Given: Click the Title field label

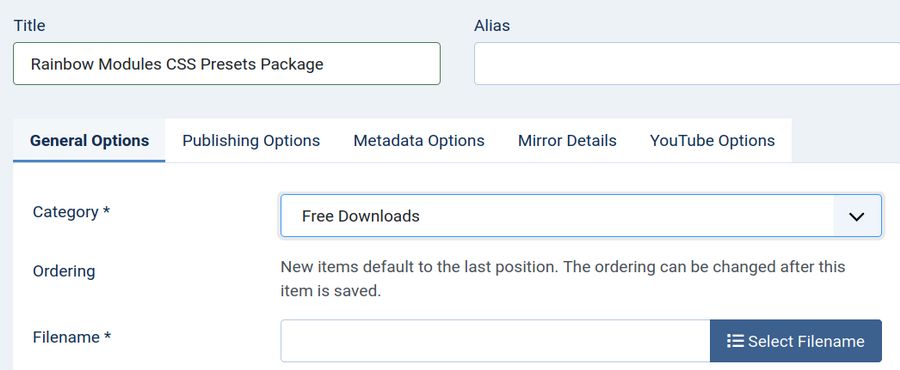Looking at the screenshot, I should (x=29, y=26).
